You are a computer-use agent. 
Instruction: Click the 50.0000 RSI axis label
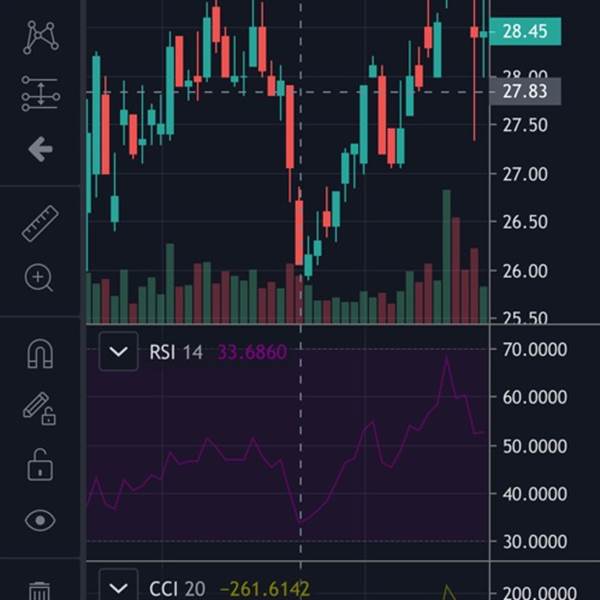535,447
